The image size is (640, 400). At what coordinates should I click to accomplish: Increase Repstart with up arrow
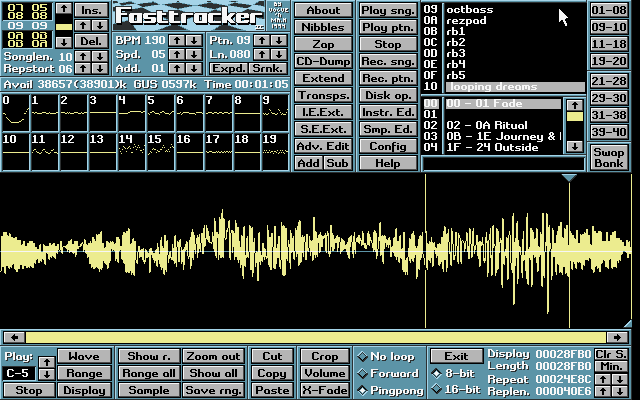[83, 68]
